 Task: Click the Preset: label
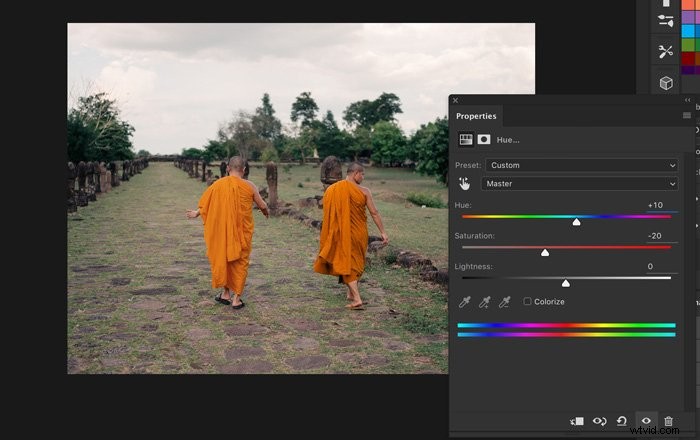(x=468, y=165)
